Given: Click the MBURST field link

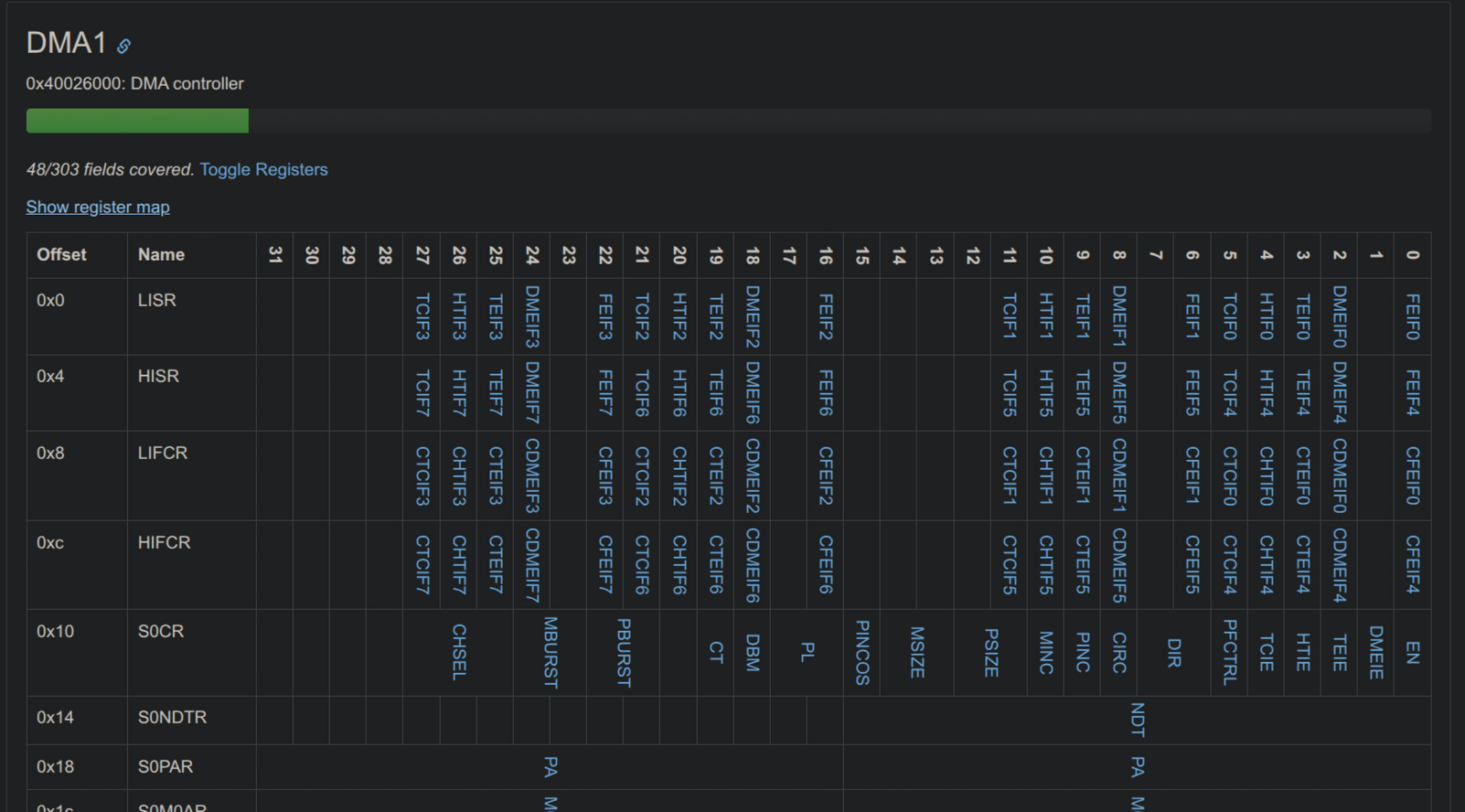Looking at the screenshot, I should [x=551, y=652].
